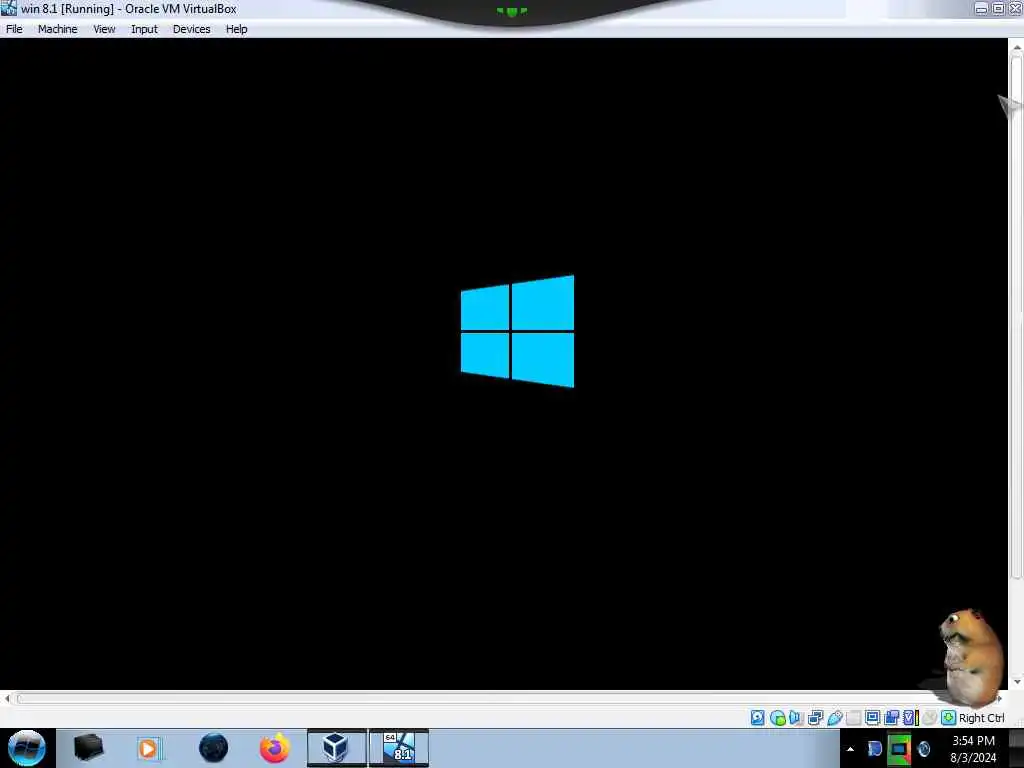Click the Show desktop strip
1024x768 pixels.
(x=1016, y=748)
